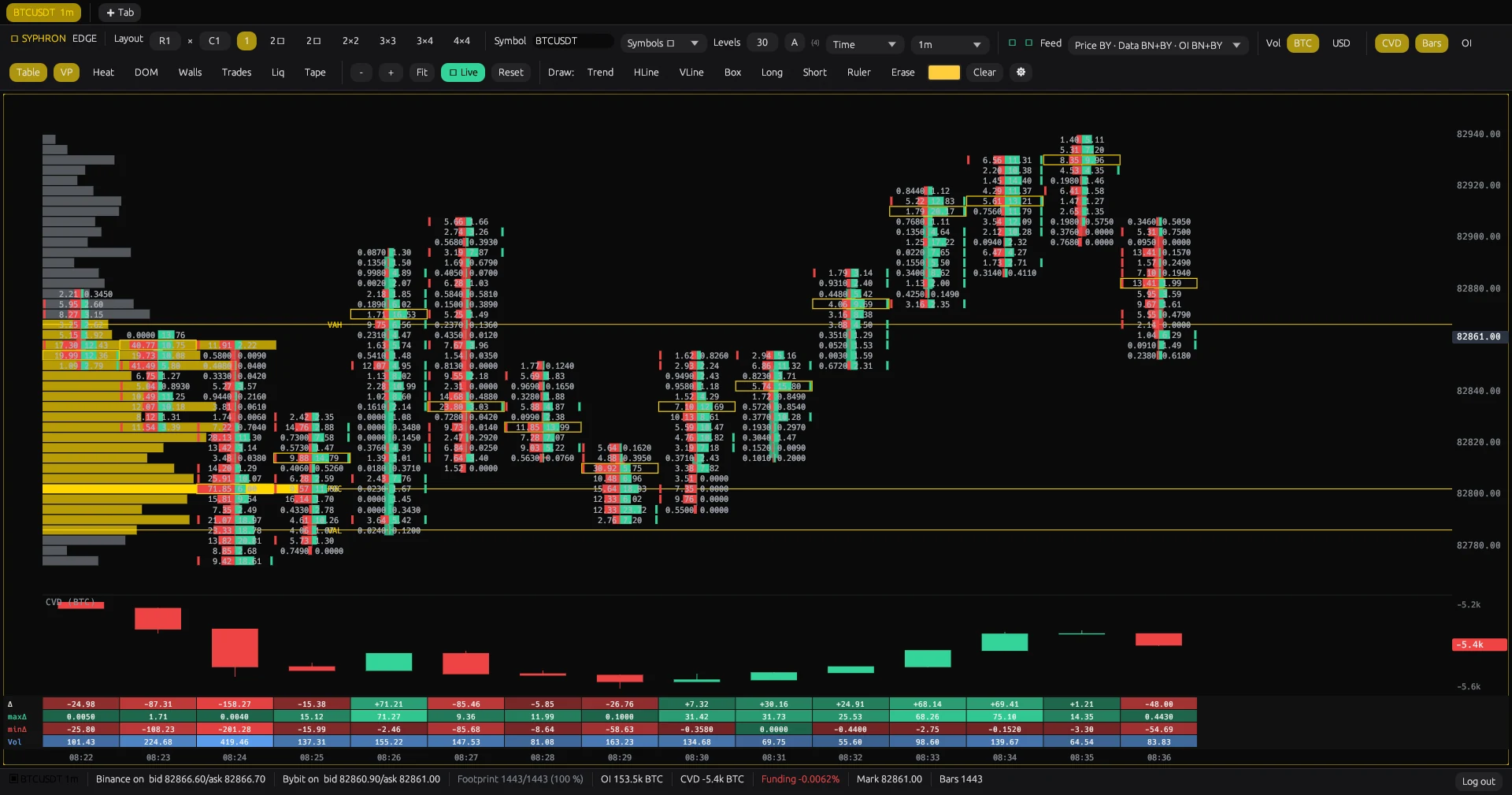Image resolution: width=1512 pixels, height=795 pixels.
Task: Open the Symbols dropdown
Action: click(x=663, y=43)
